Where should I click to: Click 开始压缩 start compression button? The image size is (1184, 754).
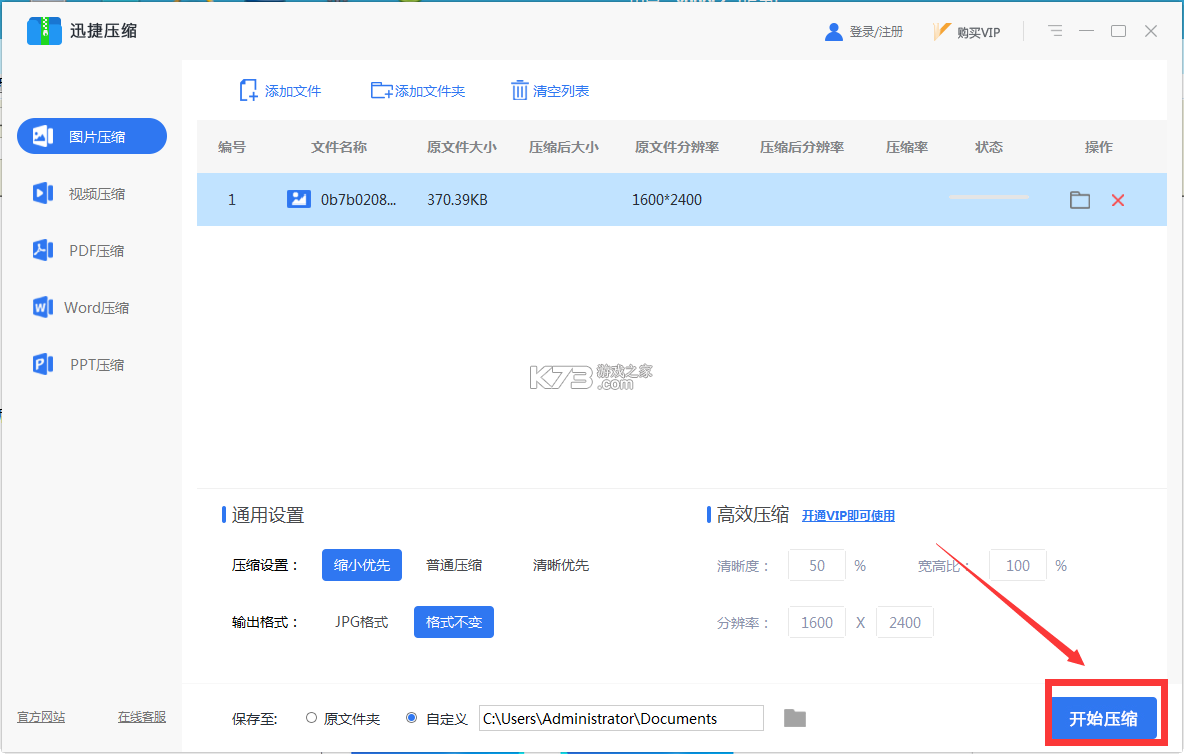click(1103, 719)
